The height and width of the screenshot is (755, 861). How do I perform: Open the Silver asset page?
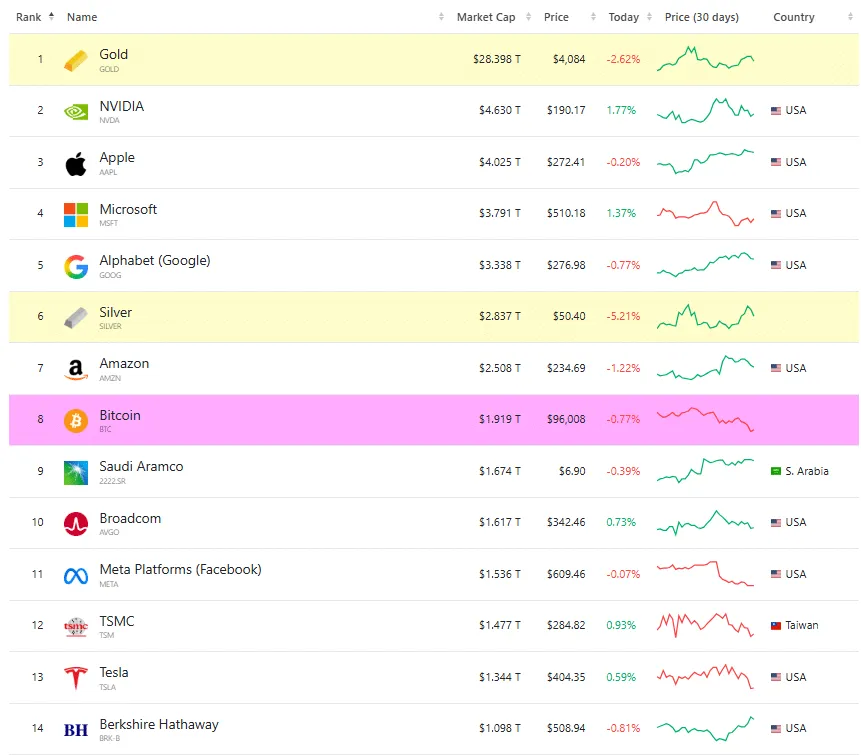click(114, 312)
